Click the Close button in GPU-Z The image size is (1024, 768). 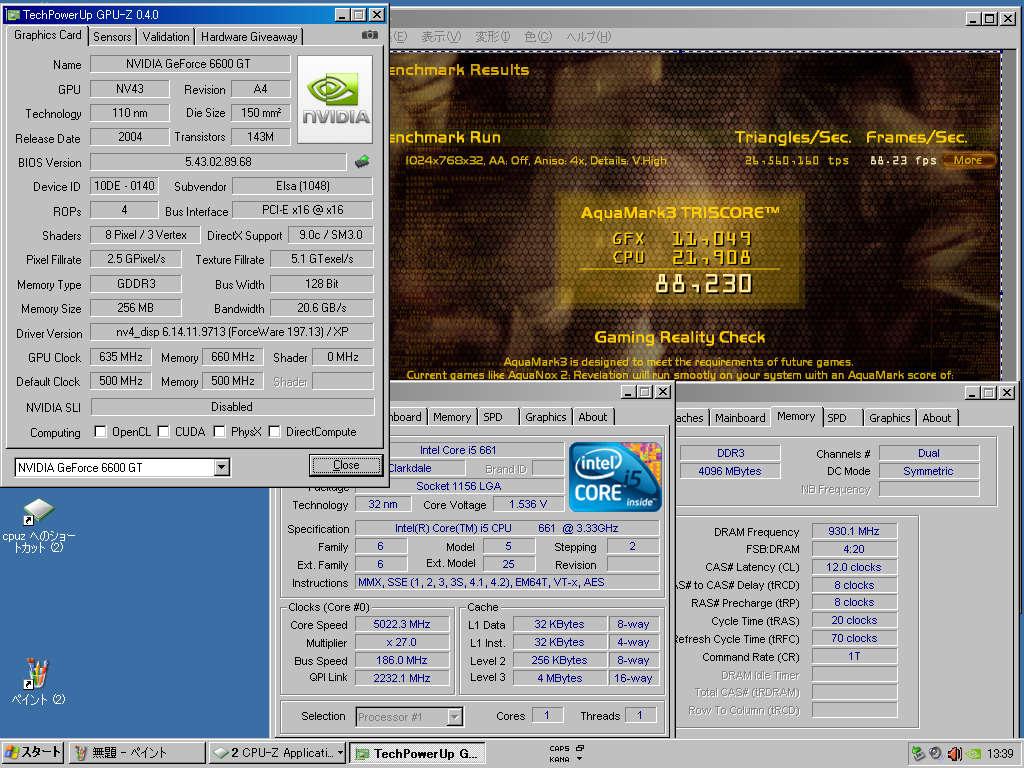tap(346, 465)
